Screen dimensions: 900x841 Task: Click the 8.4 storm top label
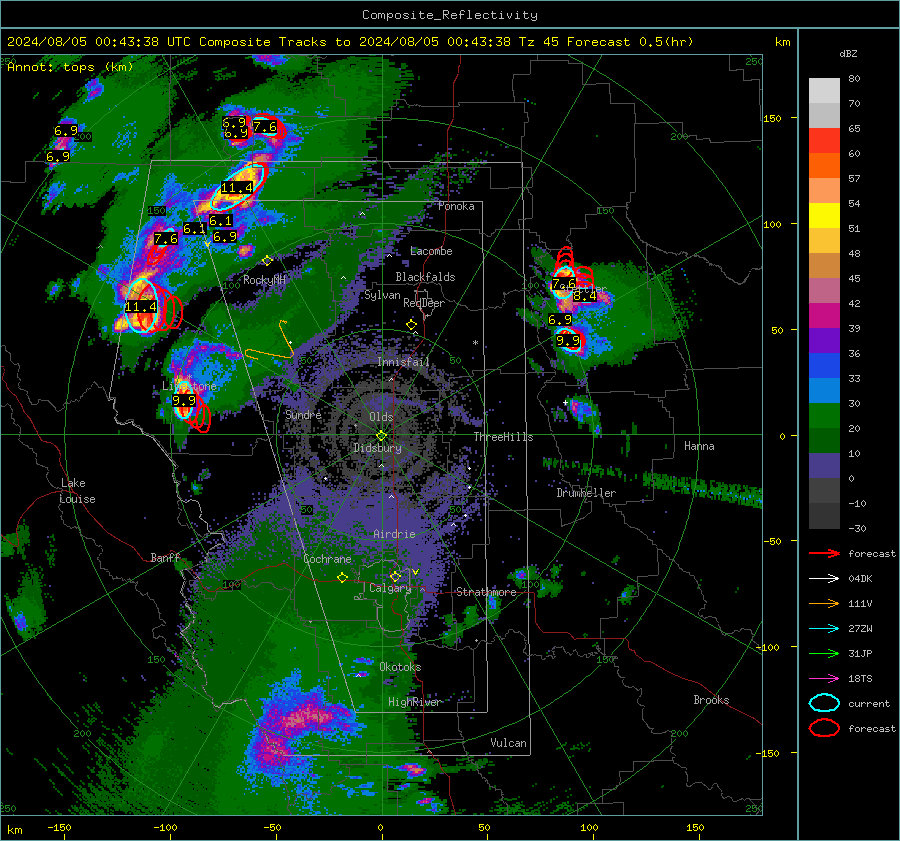[584, 297]
